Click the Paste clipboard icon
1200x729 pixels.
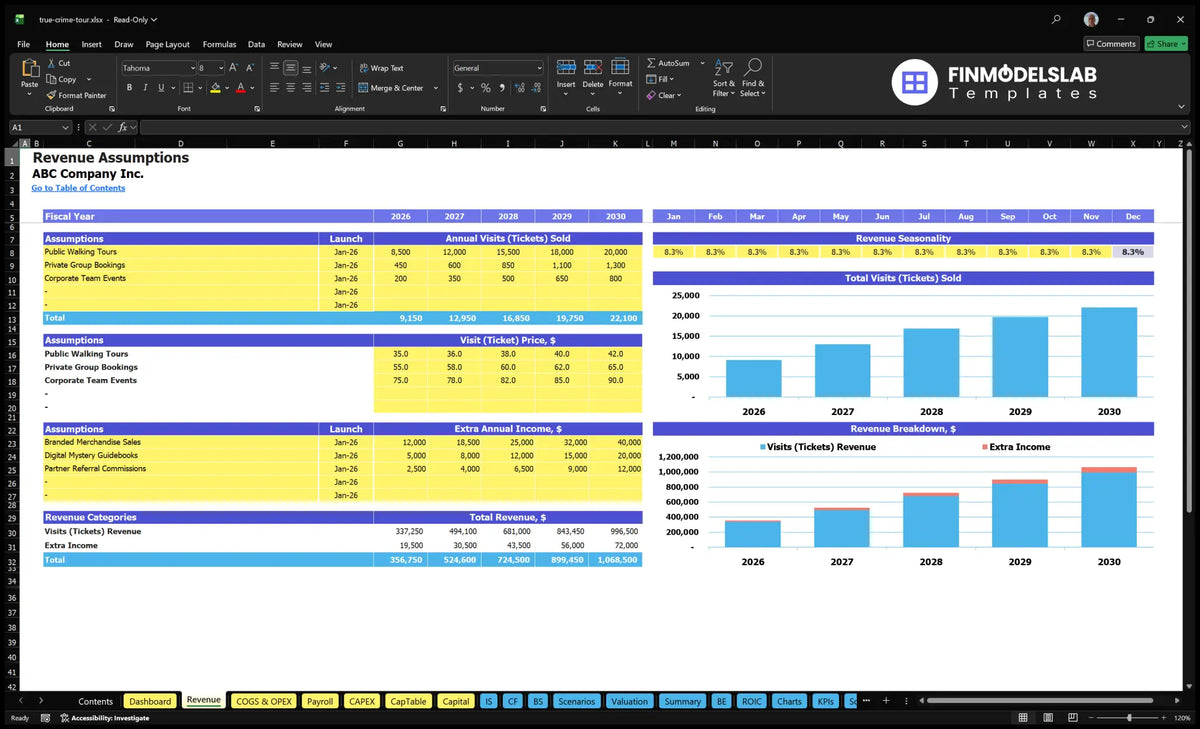(x=29, y=69)
